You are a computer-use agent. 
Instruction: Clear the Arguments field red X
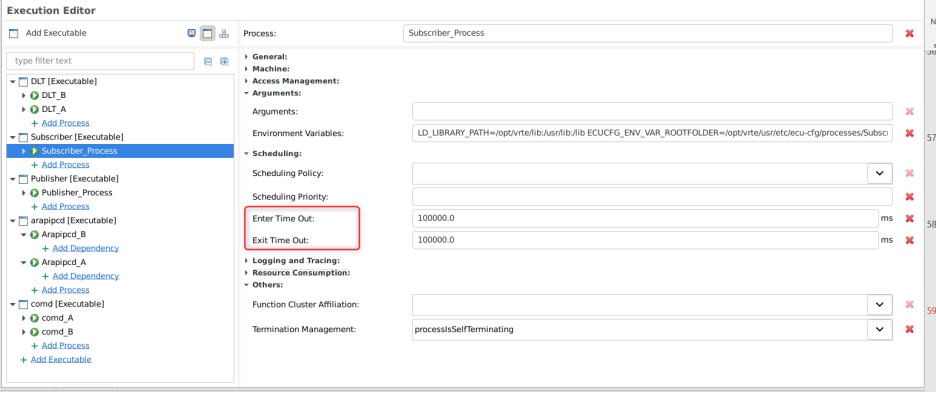(x=909, y=112)
